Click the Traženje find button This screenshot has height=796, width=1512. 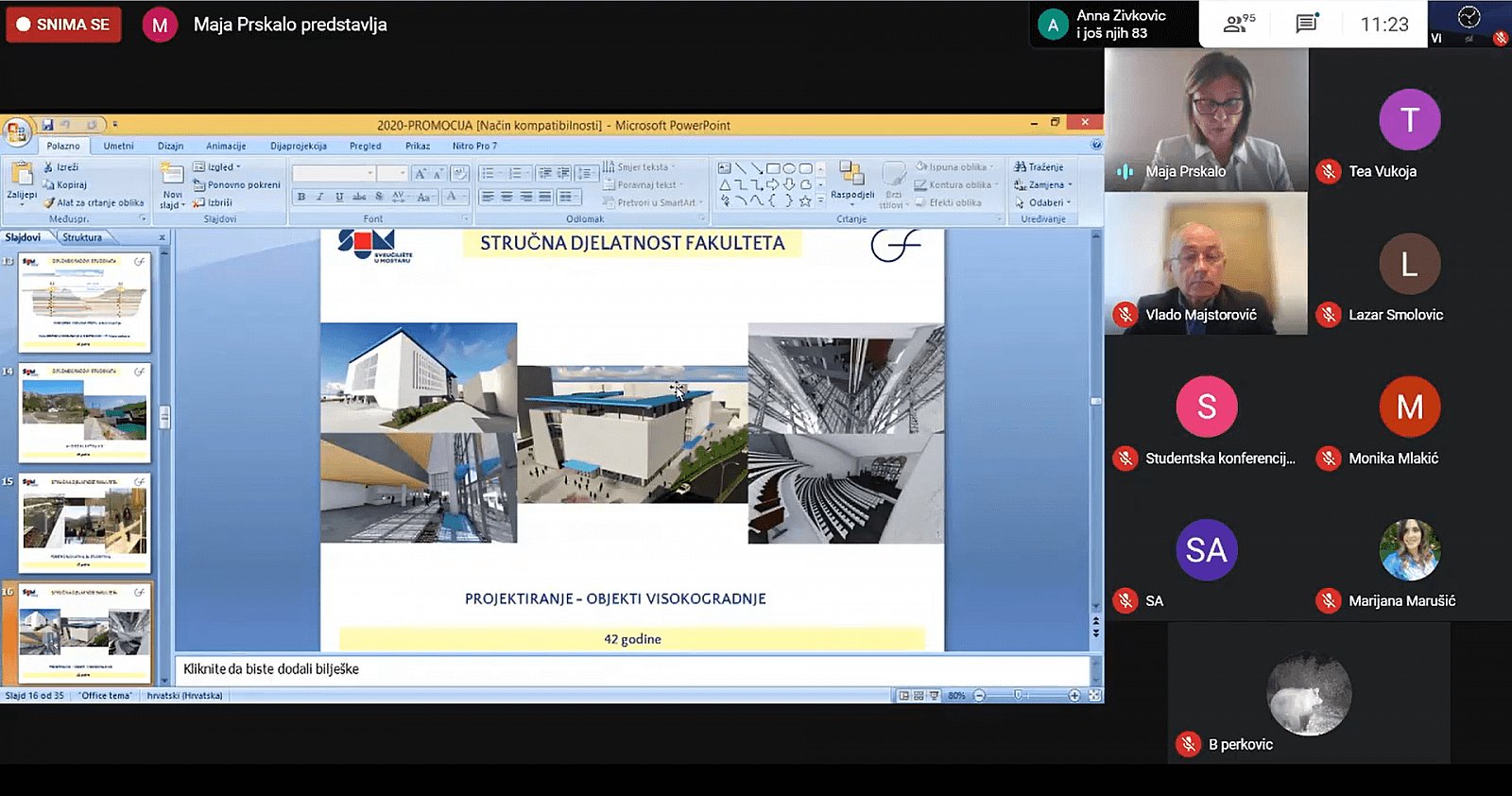pyautogui.click(x=1039, y=167)
